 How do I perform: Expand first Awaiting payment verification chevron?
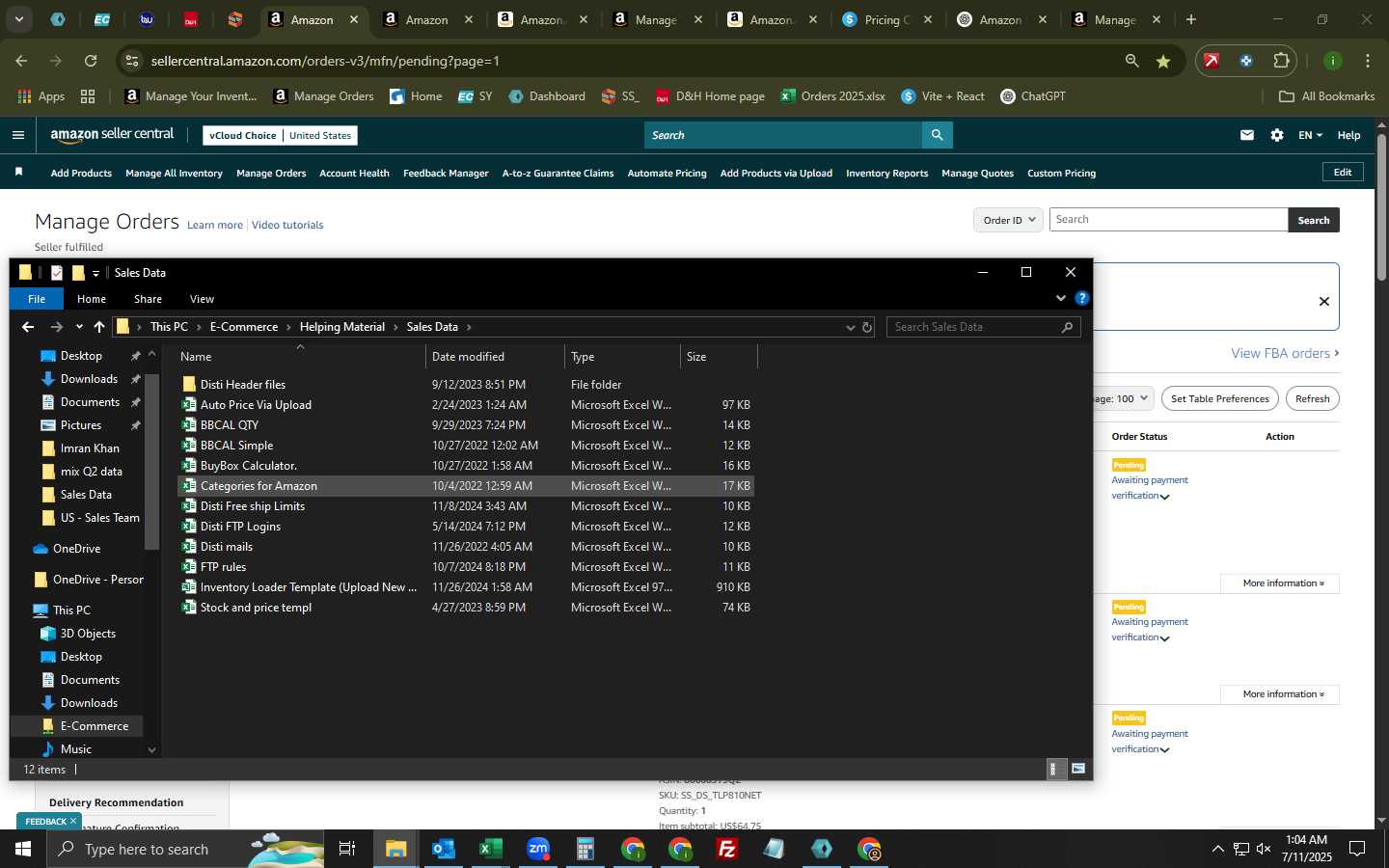coord(1165,497)
